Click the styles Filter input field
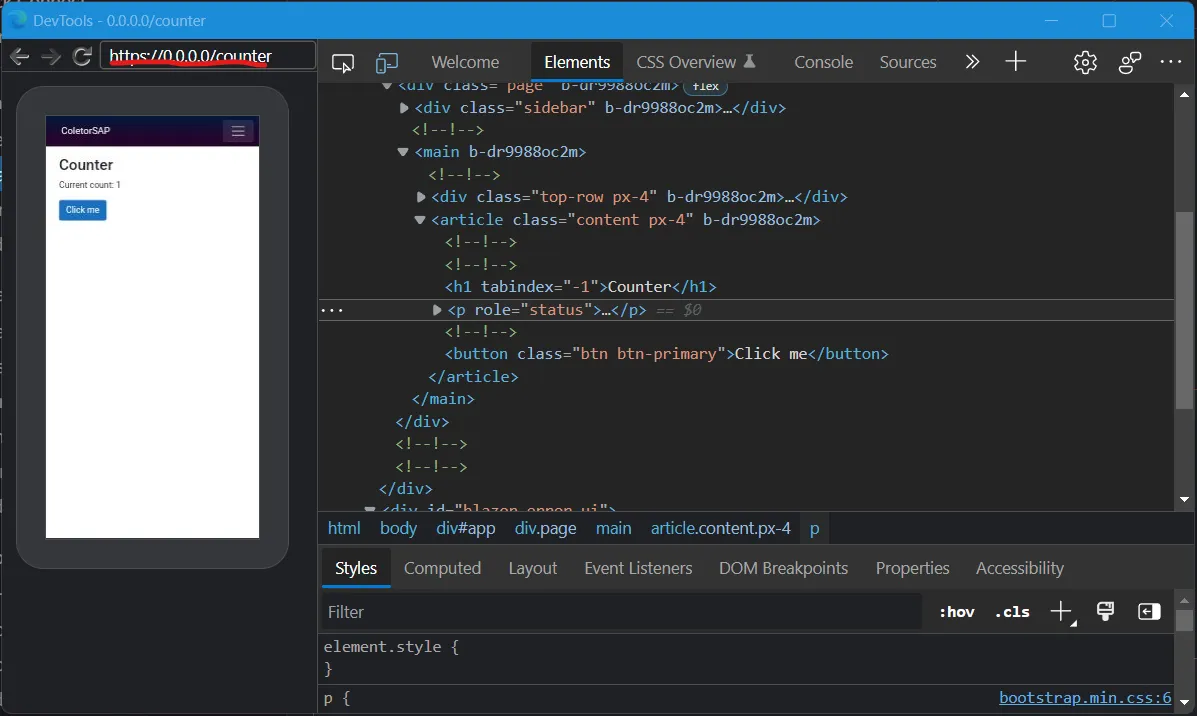This screenshot has width=1197, height=716. (620, 612)
